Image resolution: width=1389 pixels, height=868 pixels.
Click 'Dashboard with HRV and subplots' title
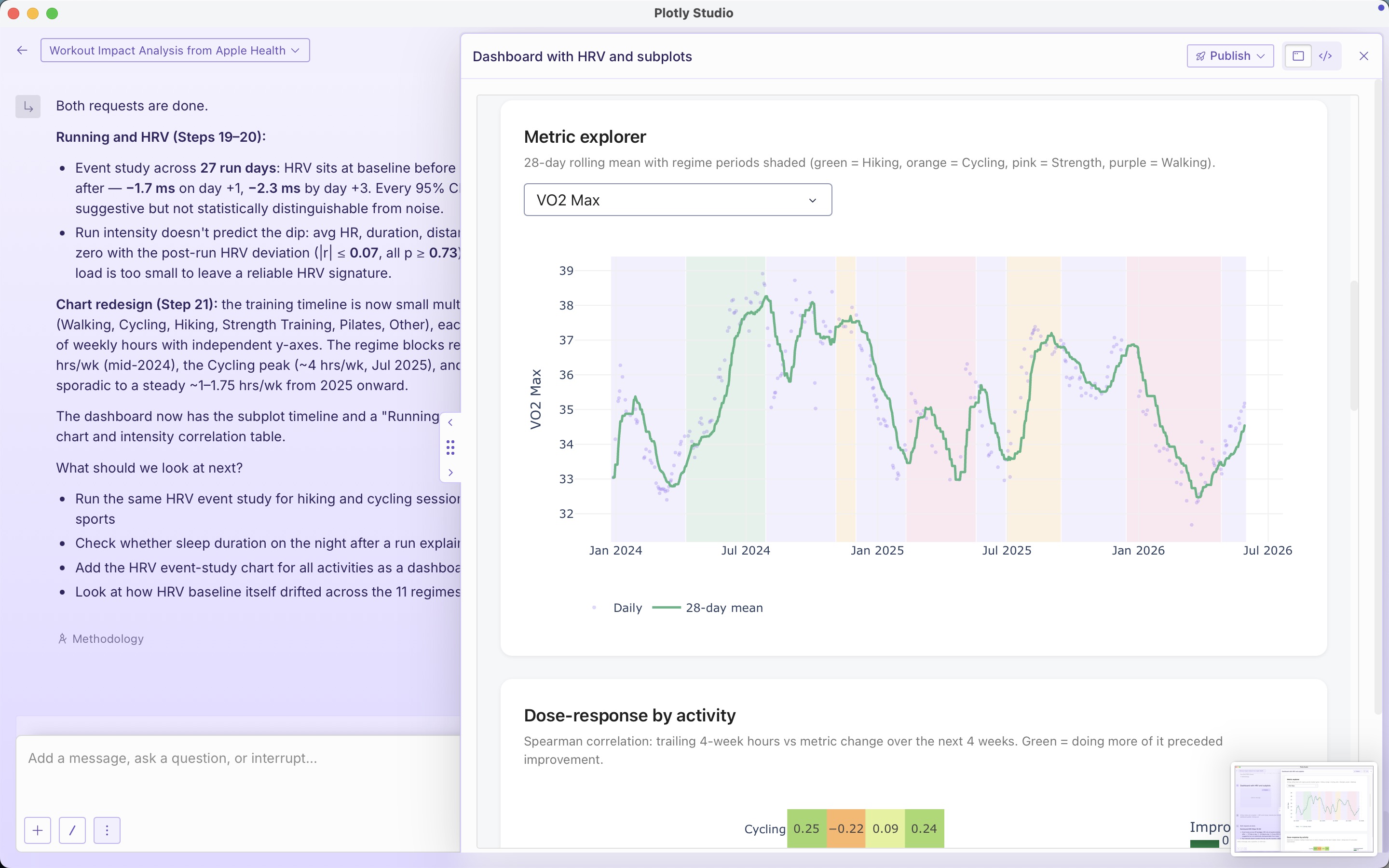click(582, 56)
